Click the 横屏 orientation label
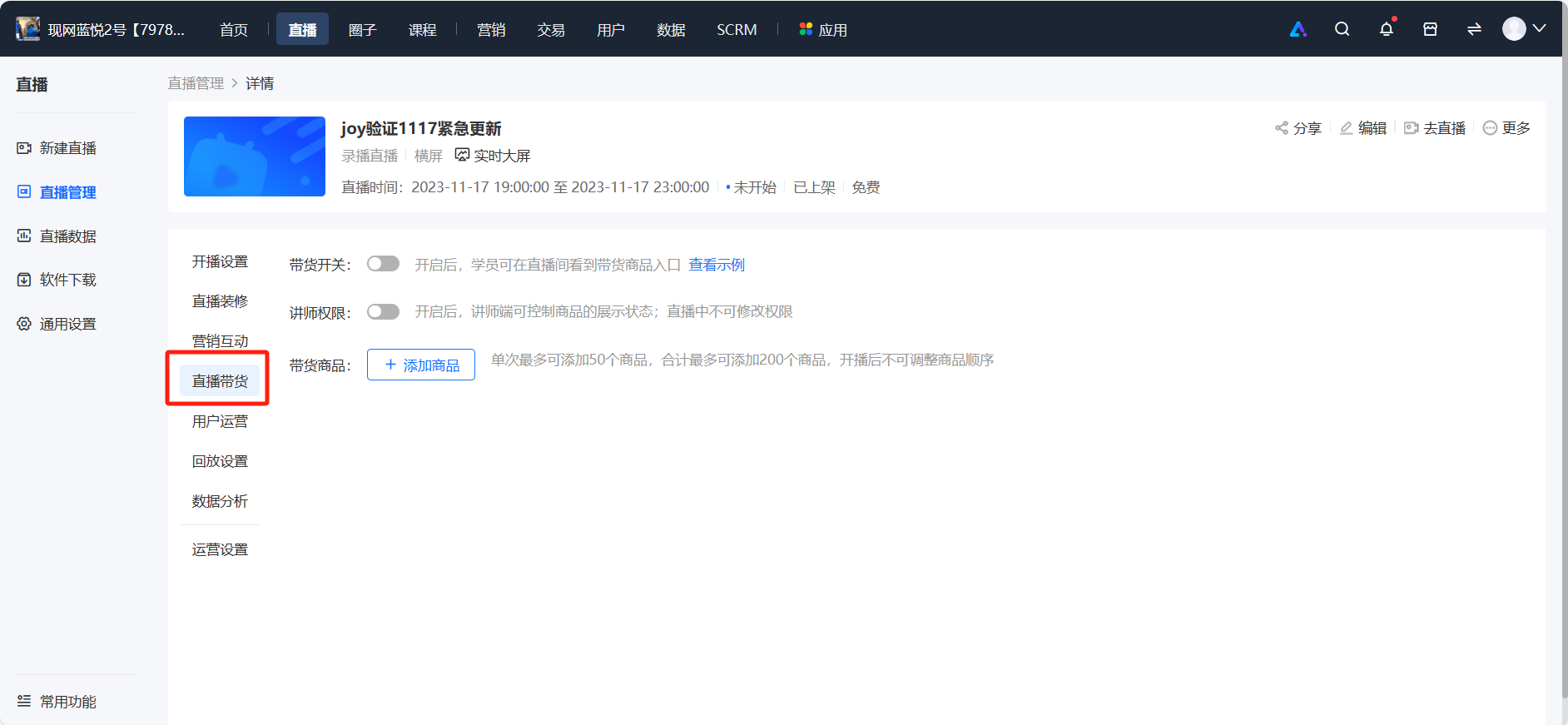 pos(429,156)
